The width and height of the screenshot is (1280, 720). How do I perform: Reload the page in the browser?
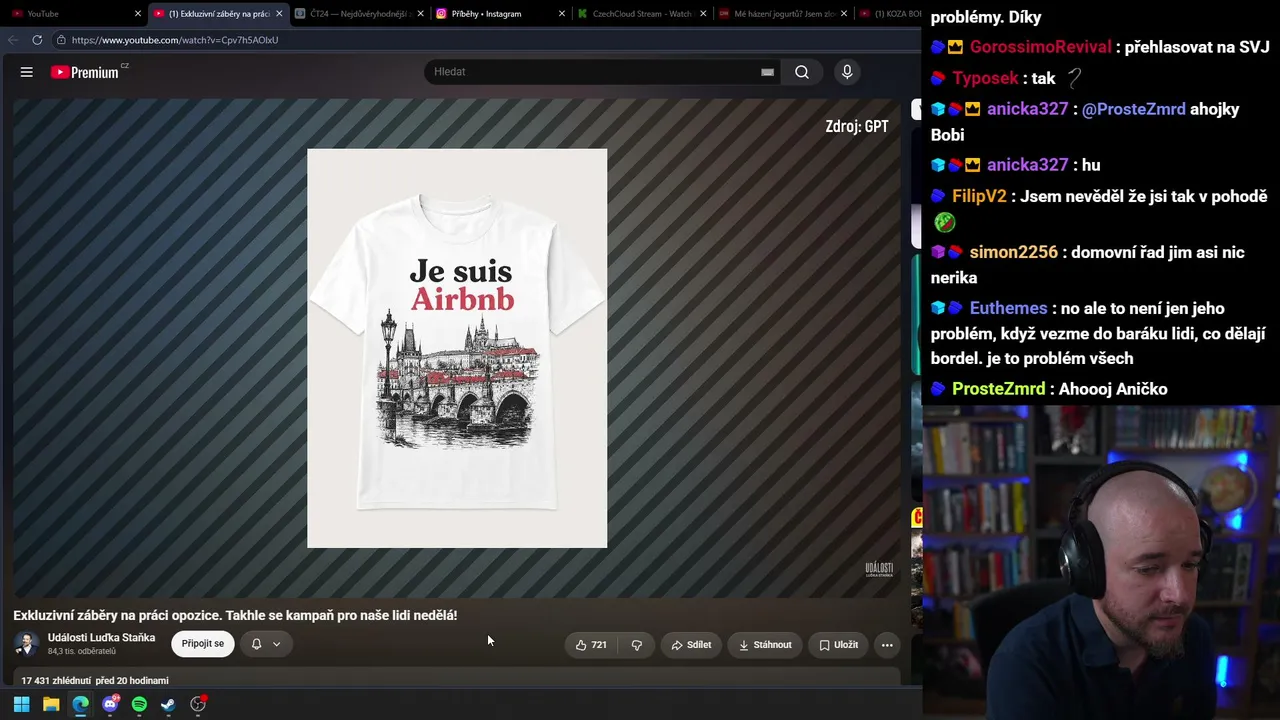[37, 40]
